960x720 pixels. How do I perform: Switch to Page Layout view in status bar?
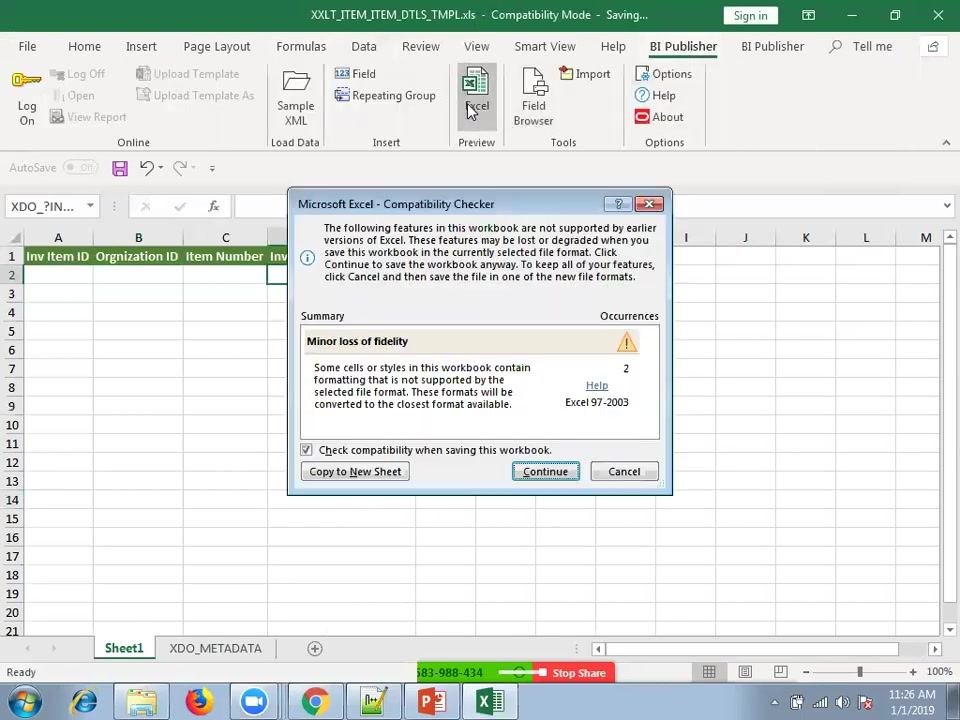745,672
